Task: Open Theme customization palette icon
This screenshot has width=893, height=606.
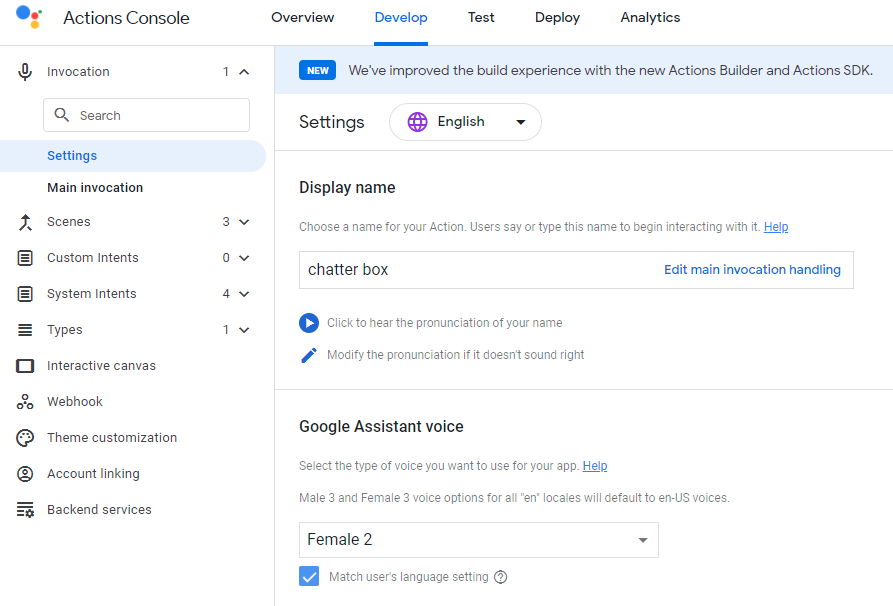Action: (x=23, y=437)
